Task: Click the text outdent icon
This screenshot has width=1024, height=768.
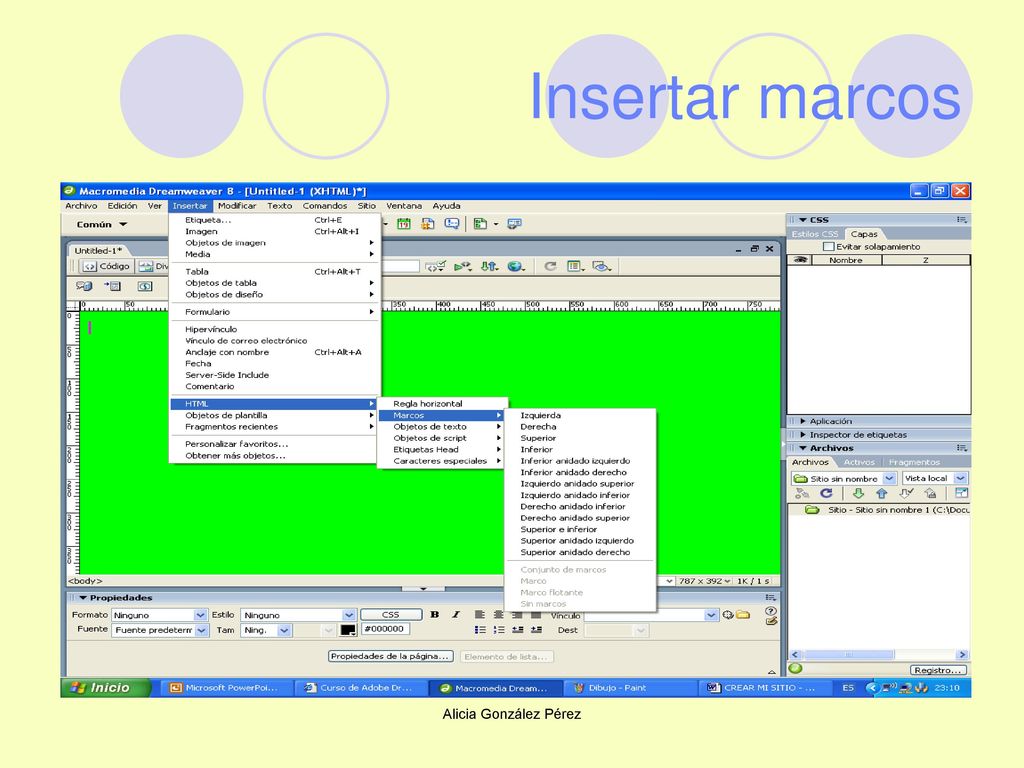Action: pos(517,630)
